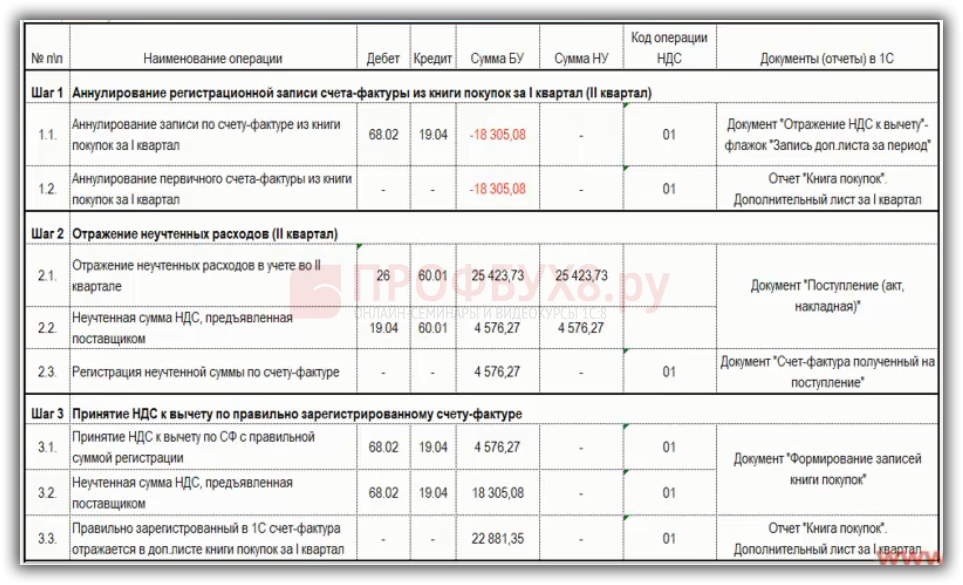Click red amount -18 305,08 in row 1.1
963x585 pixels.
pos(497,135)
